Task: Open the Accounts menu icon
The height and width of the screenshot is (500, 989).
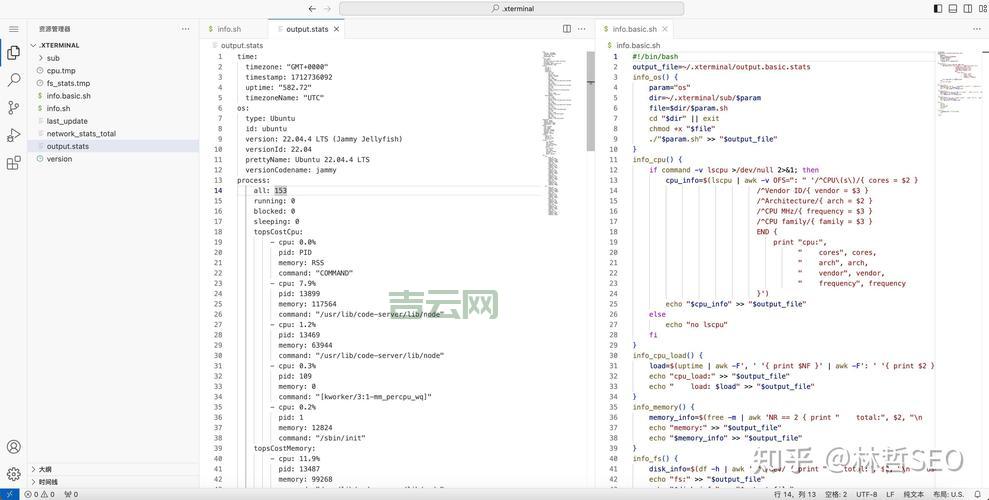Action: tap(13, 447)
